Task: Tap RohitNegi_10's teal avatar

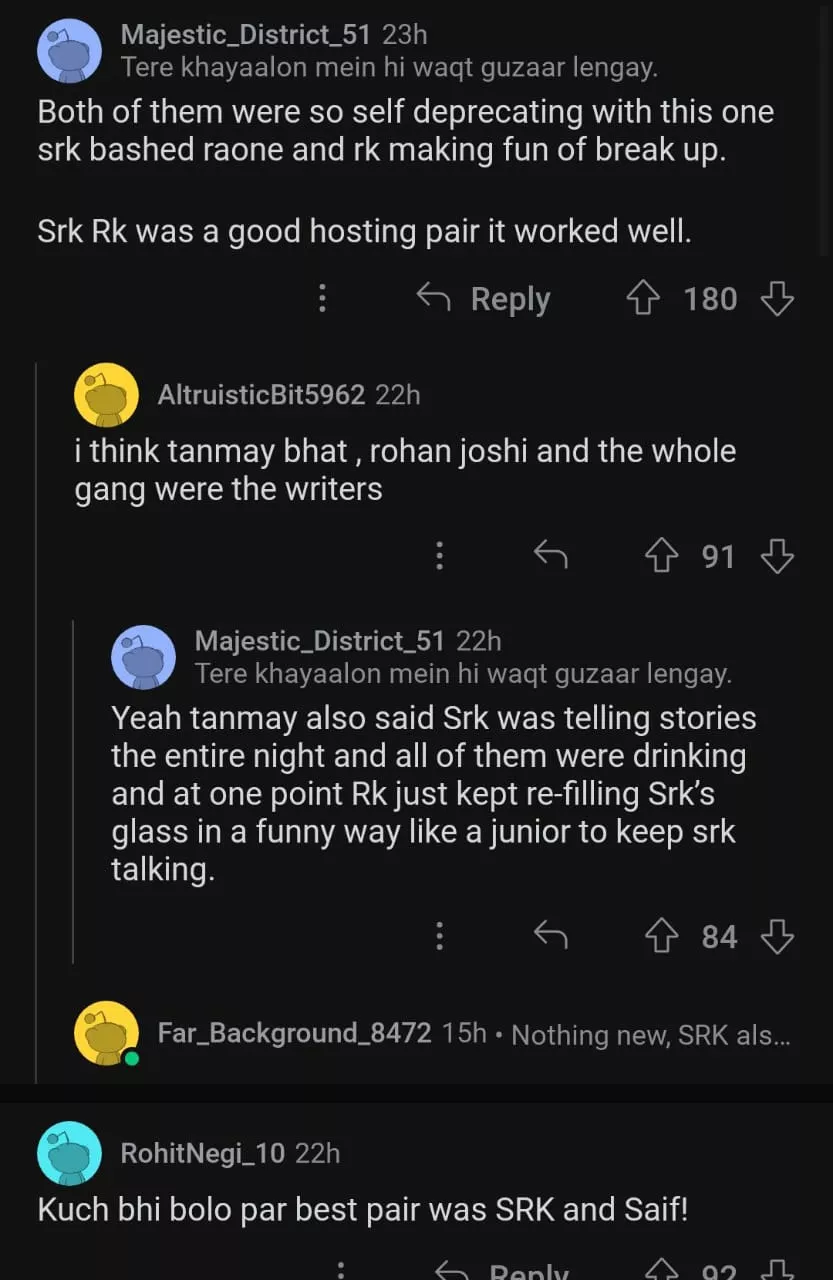Action: 69,1153
